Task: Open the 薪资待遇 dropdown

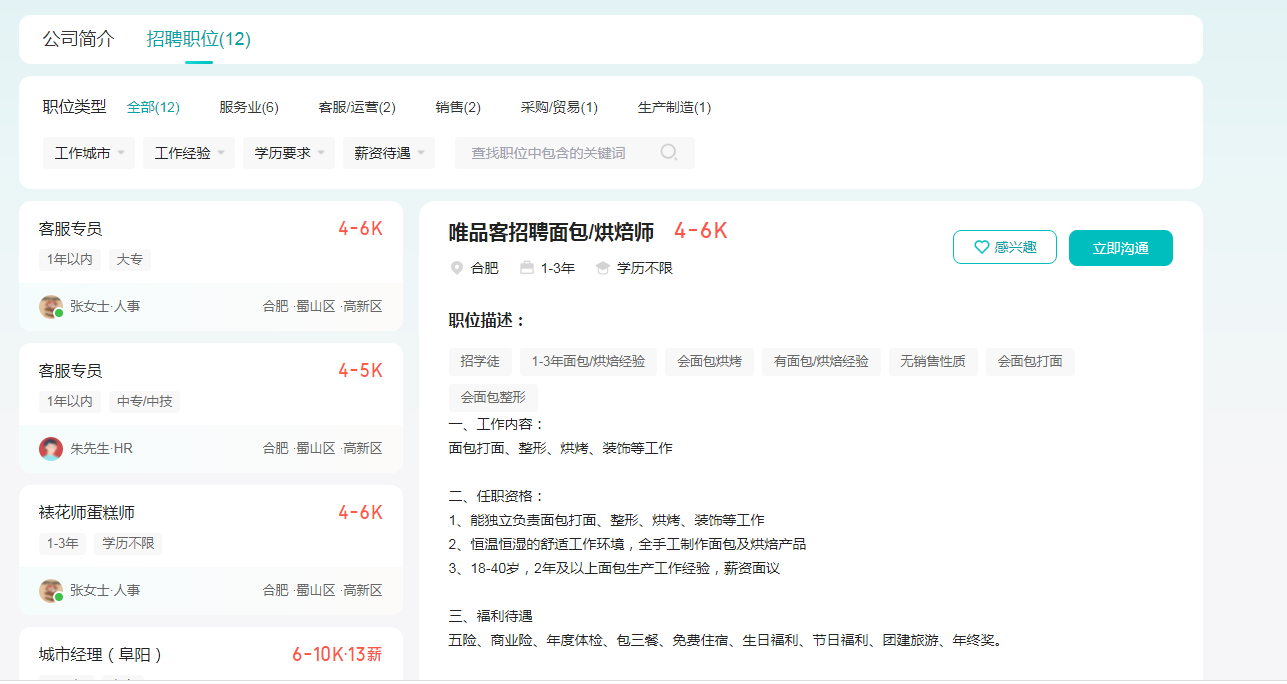Action: coord(389,153)
